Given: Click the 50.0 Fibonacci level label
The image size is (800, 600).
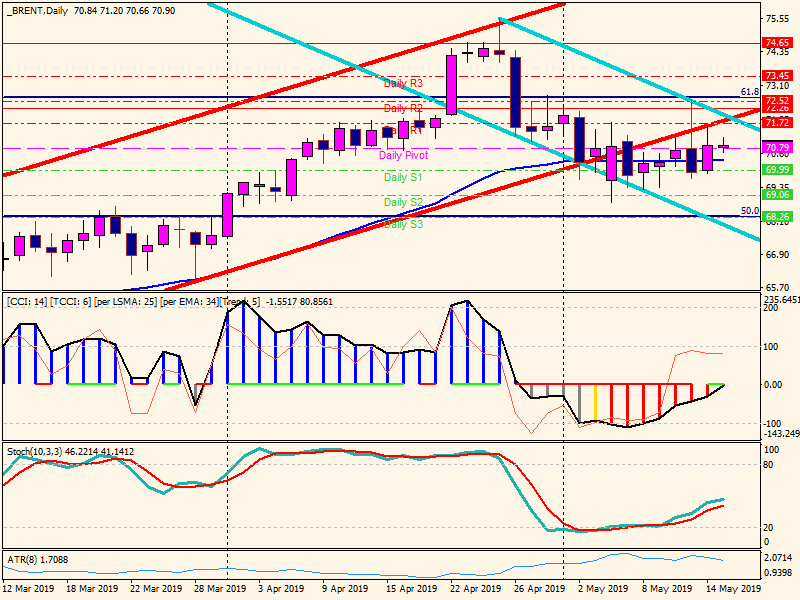Looking at the screenshot, I should click(x=749, y=211).
